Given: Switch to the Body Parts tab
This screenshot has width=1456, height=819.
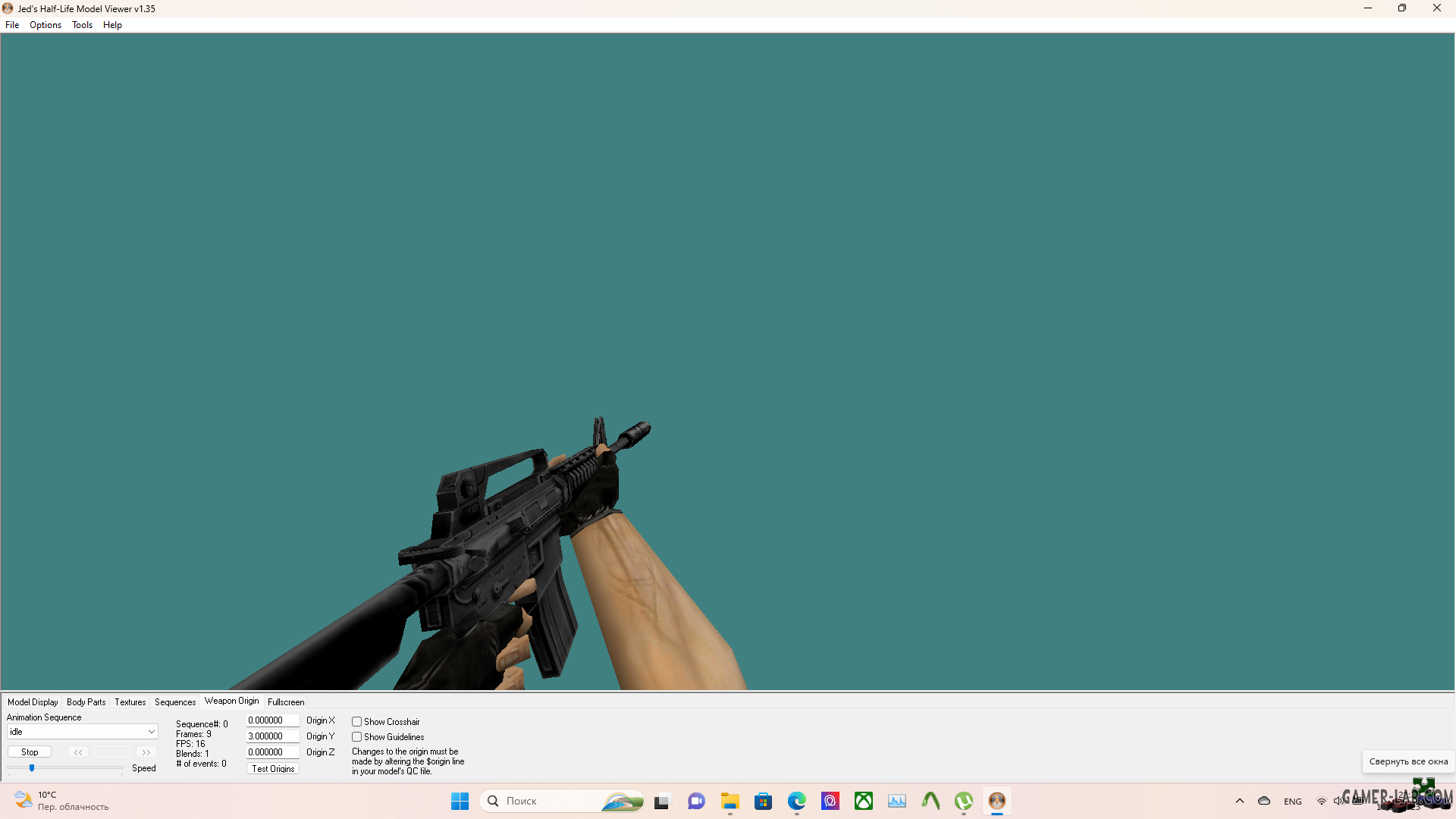Looking at the screenshot, I should [86, 702].
